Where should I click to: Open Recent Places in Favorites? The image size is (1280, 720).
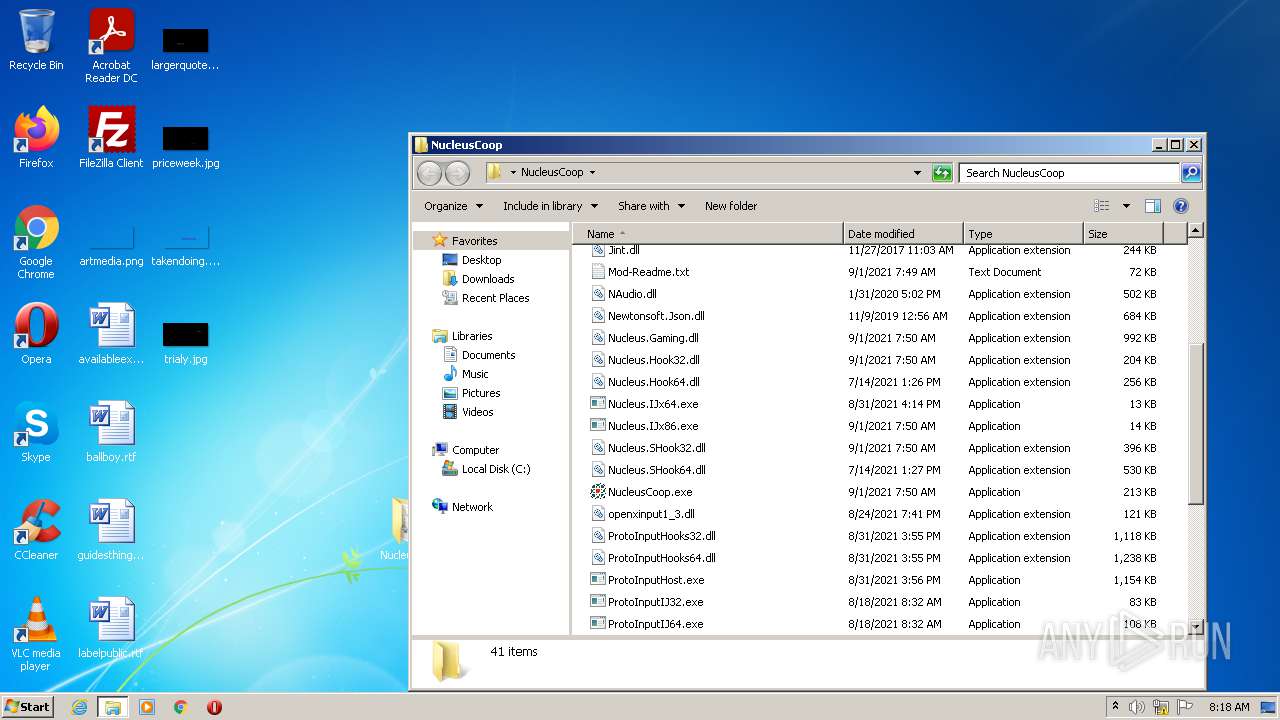[495, 298]
